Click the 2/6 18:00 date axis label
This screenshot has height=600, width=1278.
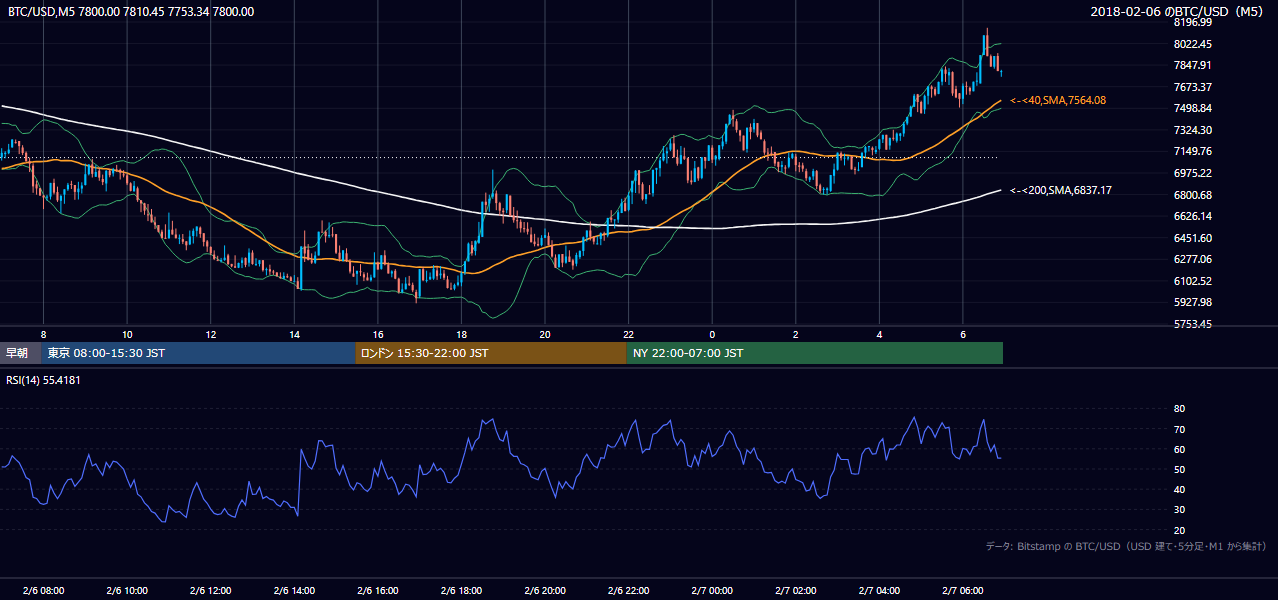[x=461, y=590]
